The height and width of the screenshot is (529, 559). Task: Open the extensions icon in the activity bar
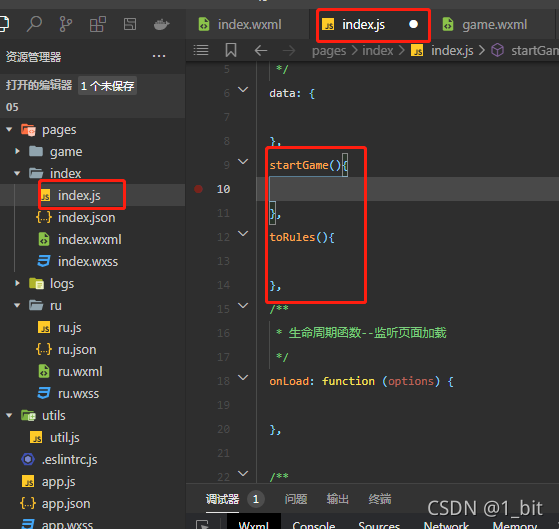97,24
